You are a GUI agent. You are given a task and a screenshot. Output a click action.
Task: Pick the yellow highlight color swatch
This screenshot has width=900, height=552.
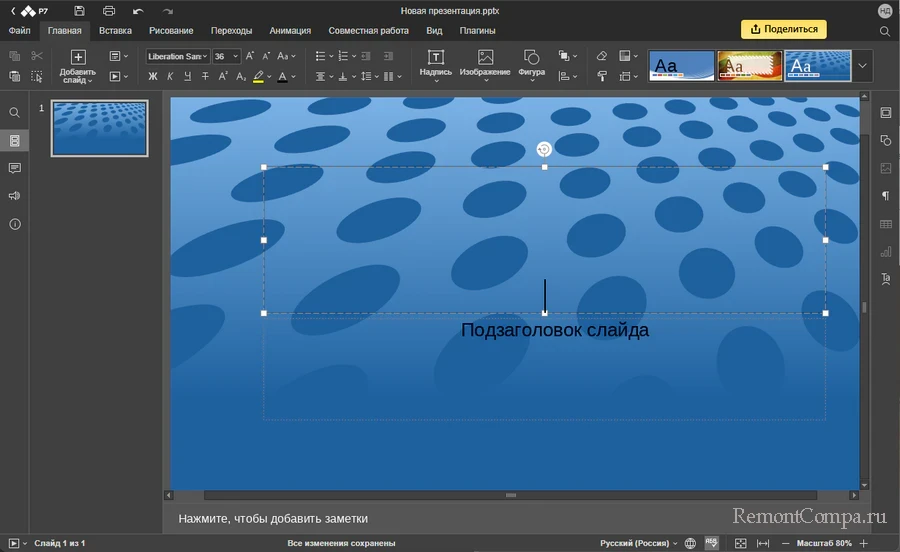click(258, 76)
